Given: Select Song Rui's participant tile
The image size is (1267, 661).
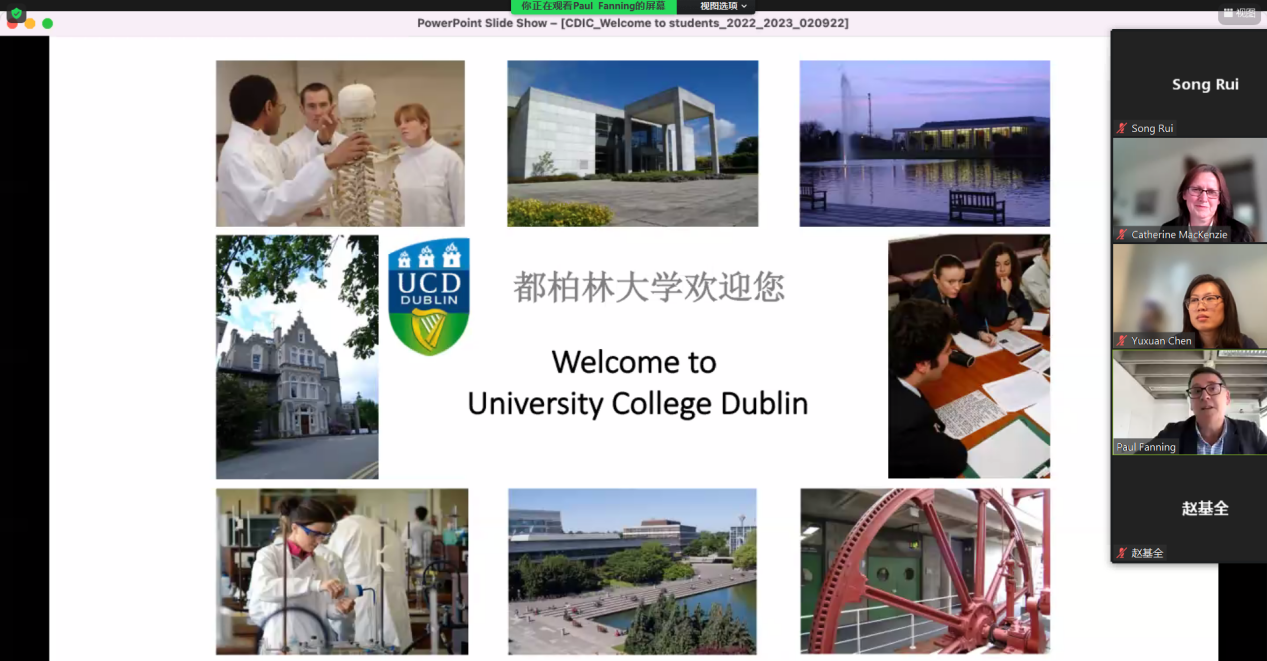Looking at the screenshot, I should pyautogui.click(x=1189, y=84).
